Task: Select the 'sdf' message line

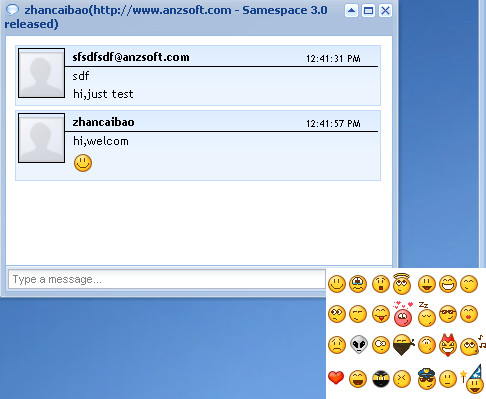Action: 81,76
